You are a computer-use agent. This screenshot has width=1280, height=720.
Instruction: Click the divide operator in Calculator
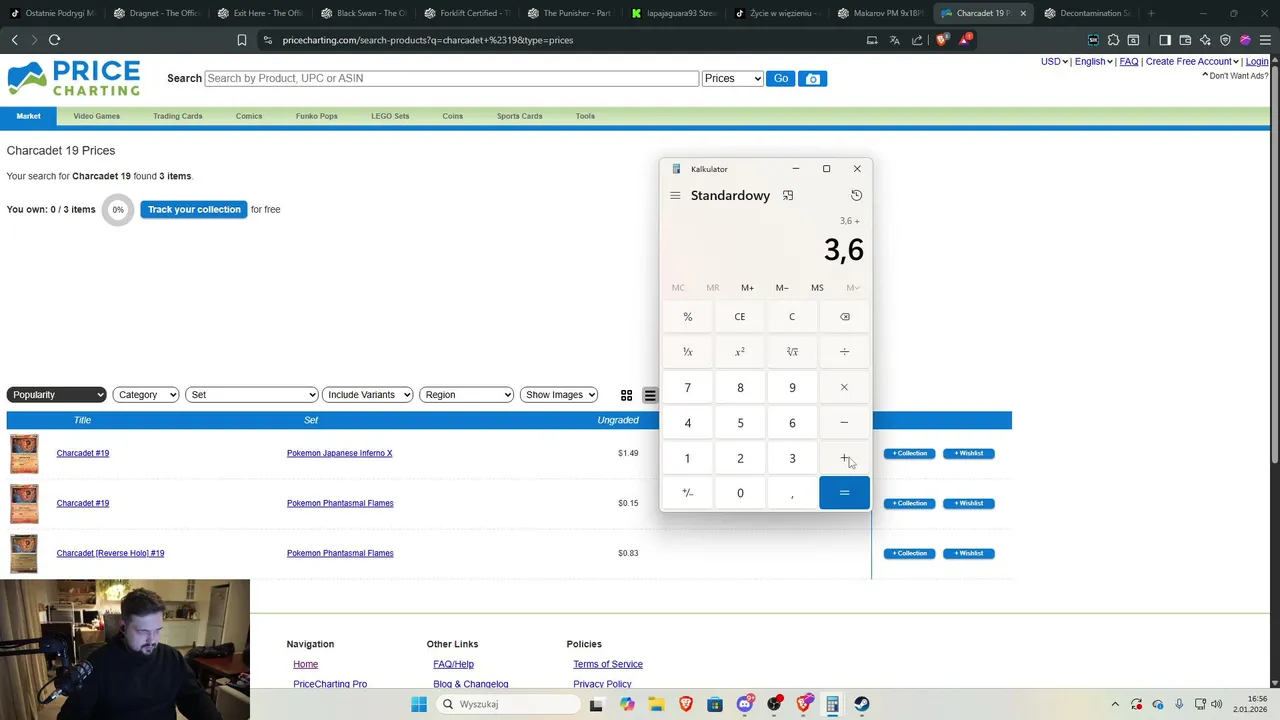coord(844,352)
